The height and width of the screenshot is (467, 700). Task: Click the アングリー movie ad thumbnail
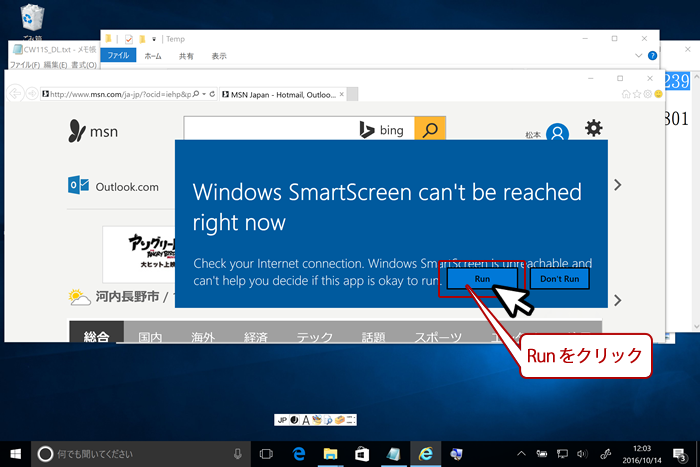tap(139, 254)
